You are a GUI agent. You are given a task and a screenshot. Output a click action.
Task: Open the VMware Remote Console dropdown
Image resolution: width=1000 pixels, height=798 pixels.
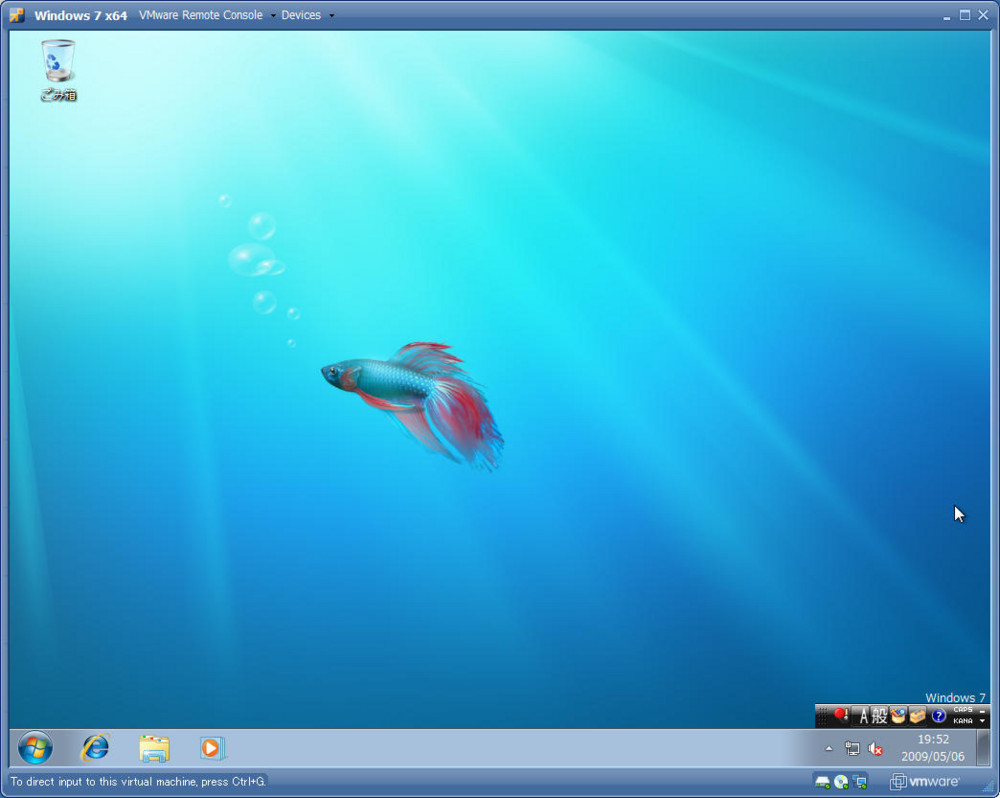(272, 15)
